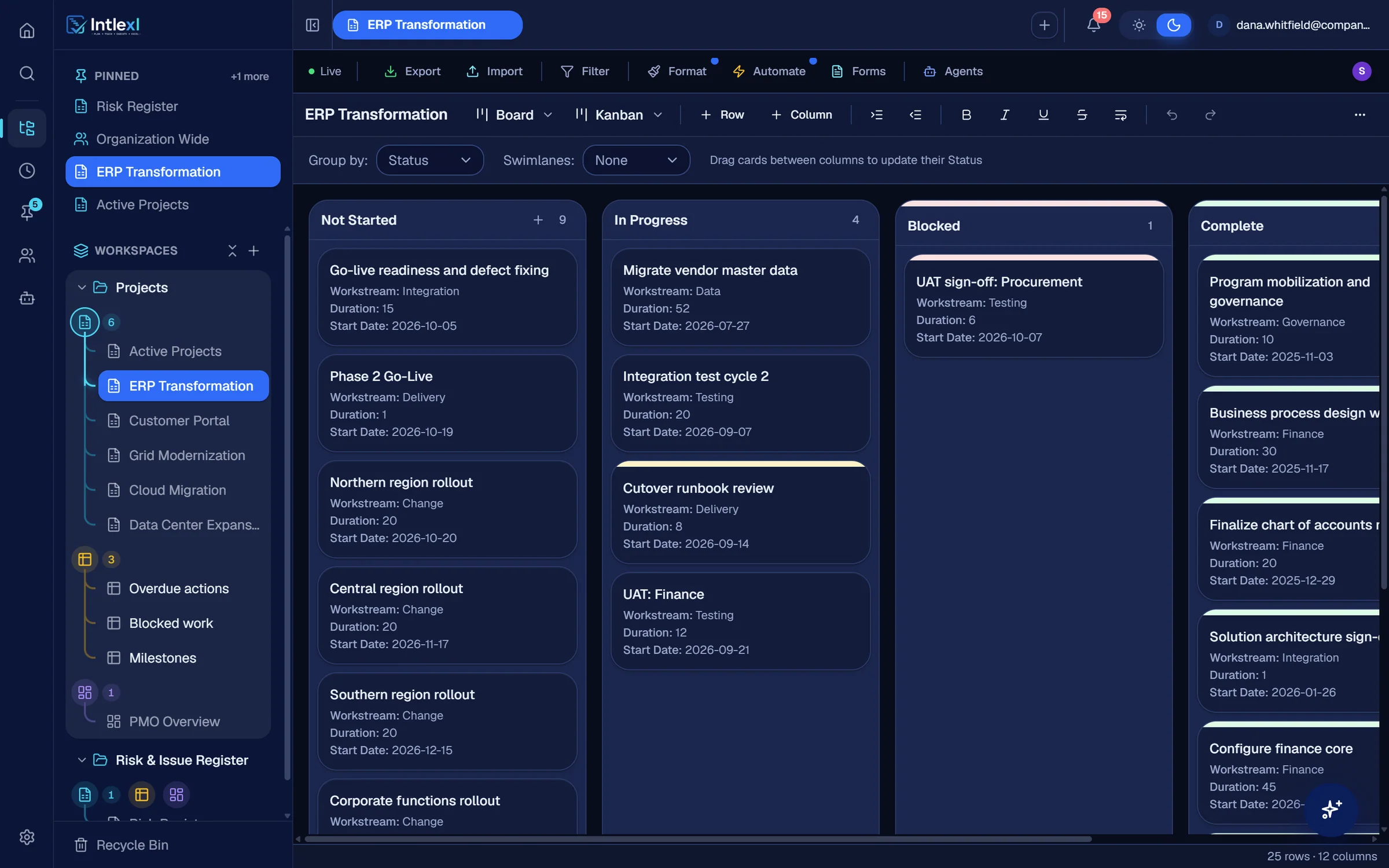Open the agents robot icon in left rail
This screenshot has height=868, width=1389.
pyautogui.click(x=27, y=299)
